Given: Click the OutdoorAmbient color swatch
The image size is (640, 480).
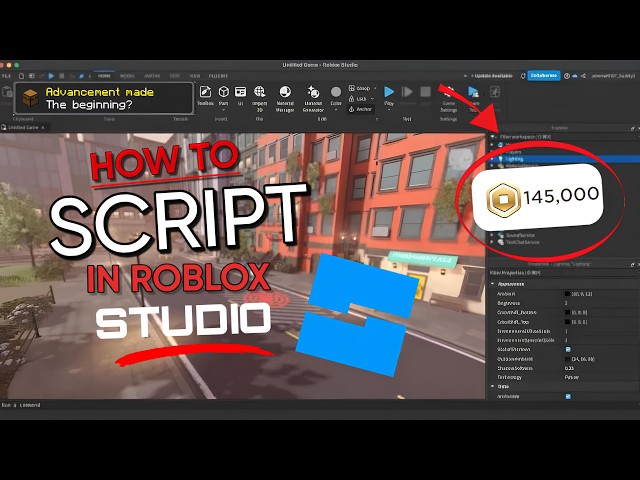Looking at the screenshot, I should pyautogui.click(x=567, y=359).
